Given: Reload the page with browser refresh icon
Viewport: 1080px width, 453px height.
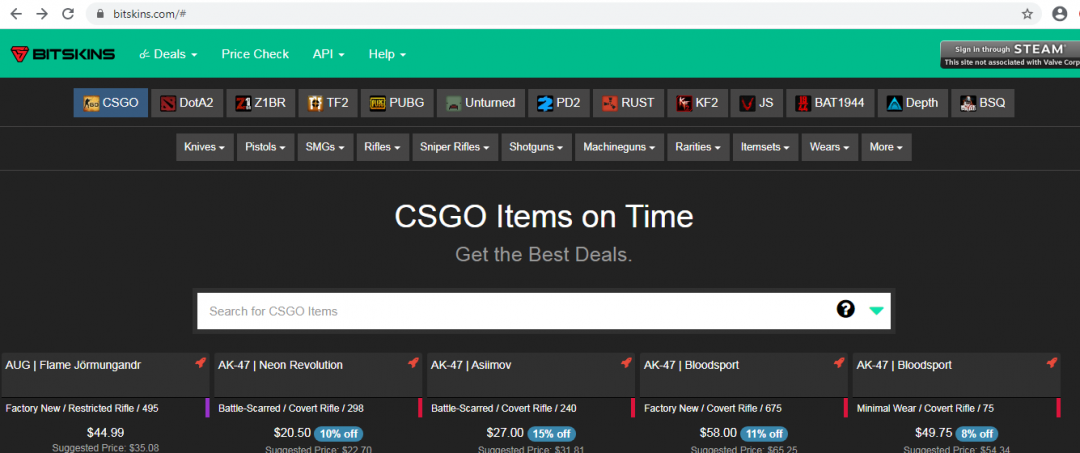Looking at the screenshot, I should [x=68, y=14].
